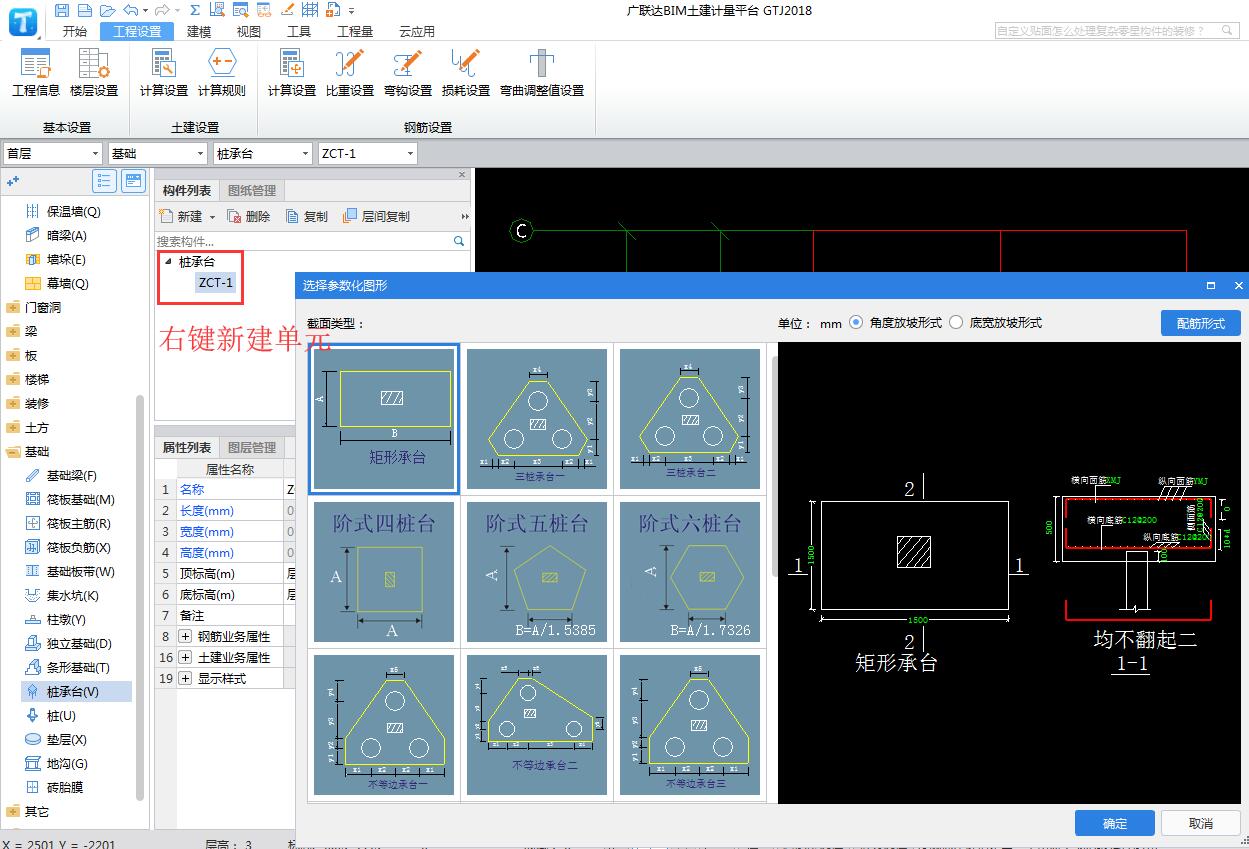Open 计算设置 under 土建设置
The image size is (1249, 849).
(x=164, y=72)
